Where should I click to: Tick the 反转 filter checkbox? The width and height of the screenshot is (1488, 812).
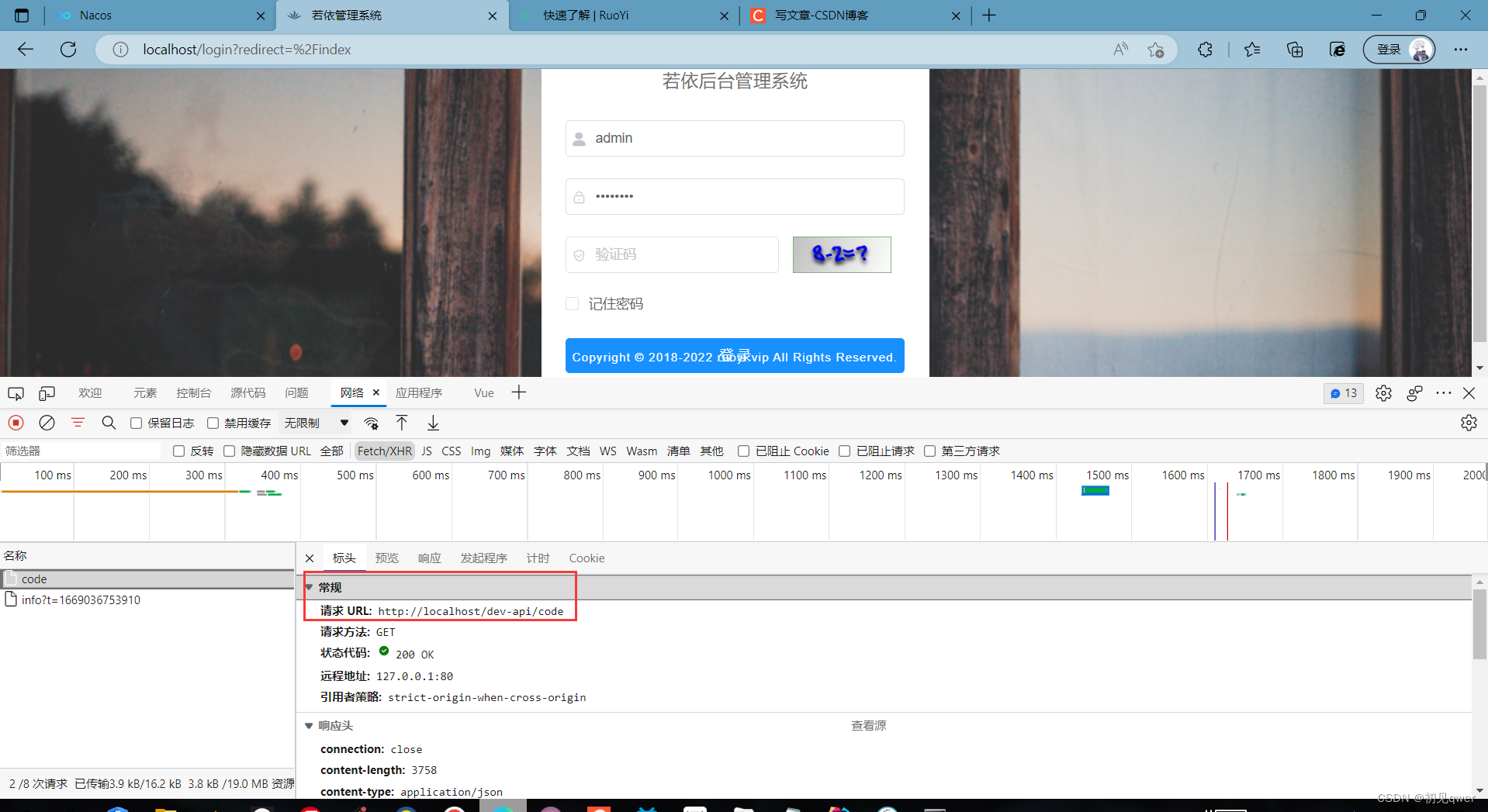click(x=178, y=451)
